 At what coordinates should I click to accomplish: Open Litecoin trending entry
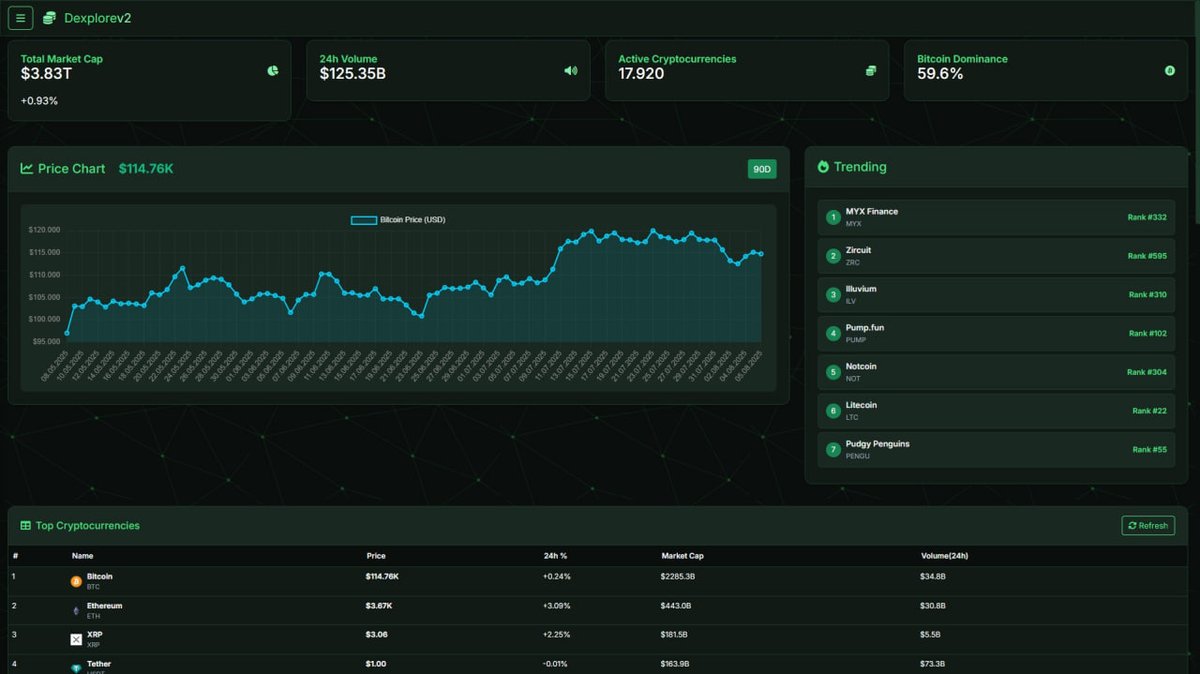[x=996, y=411]
